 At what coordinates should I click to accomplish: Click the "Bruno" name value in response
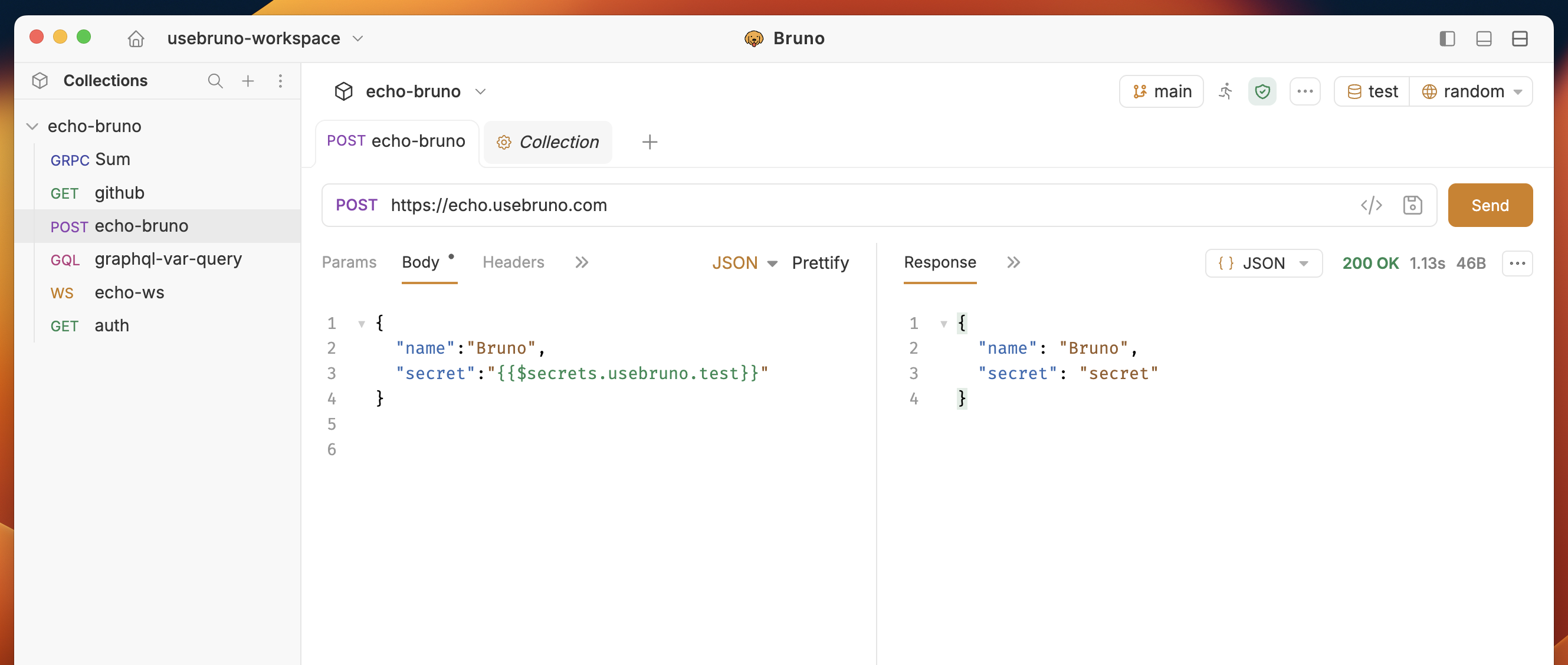(1094, 348)
